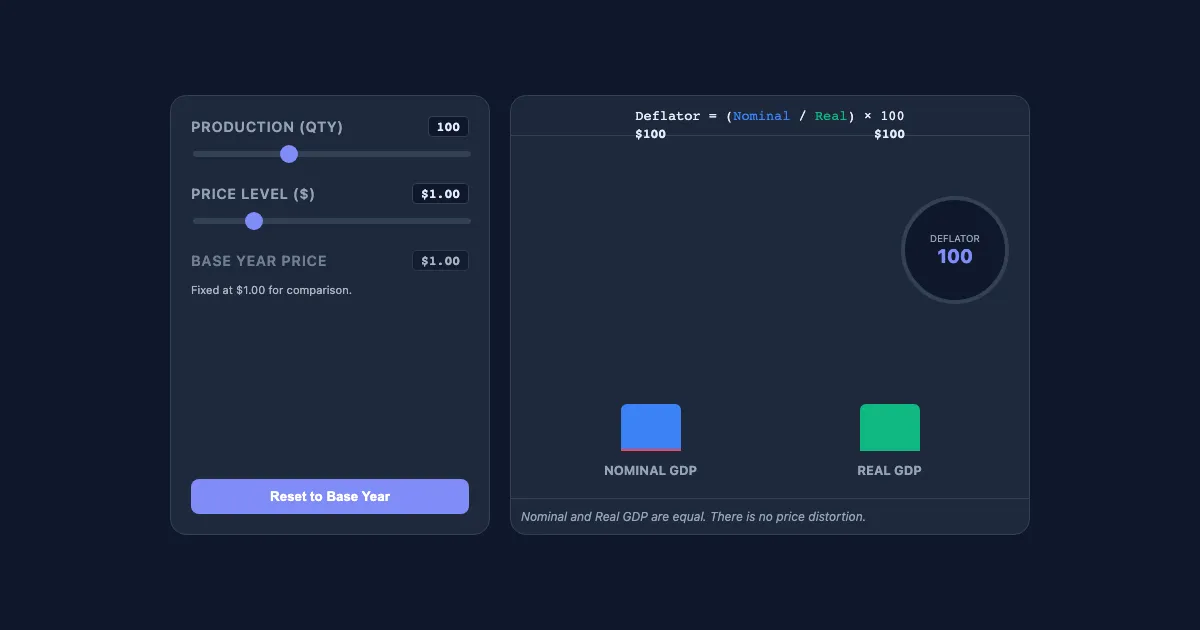Click the 'Nominal and Real GDP are equal' message
1200x630 pixels.
693,517
